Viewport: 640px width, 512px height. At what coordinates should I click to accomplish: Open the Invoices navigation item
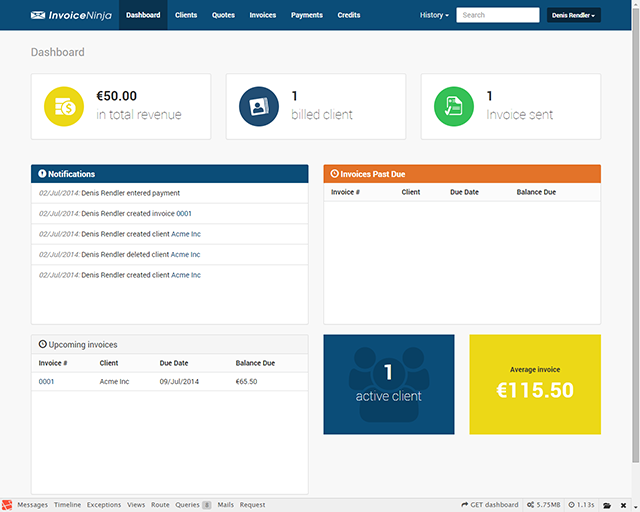pyautogui.click(x=263, y=16)
